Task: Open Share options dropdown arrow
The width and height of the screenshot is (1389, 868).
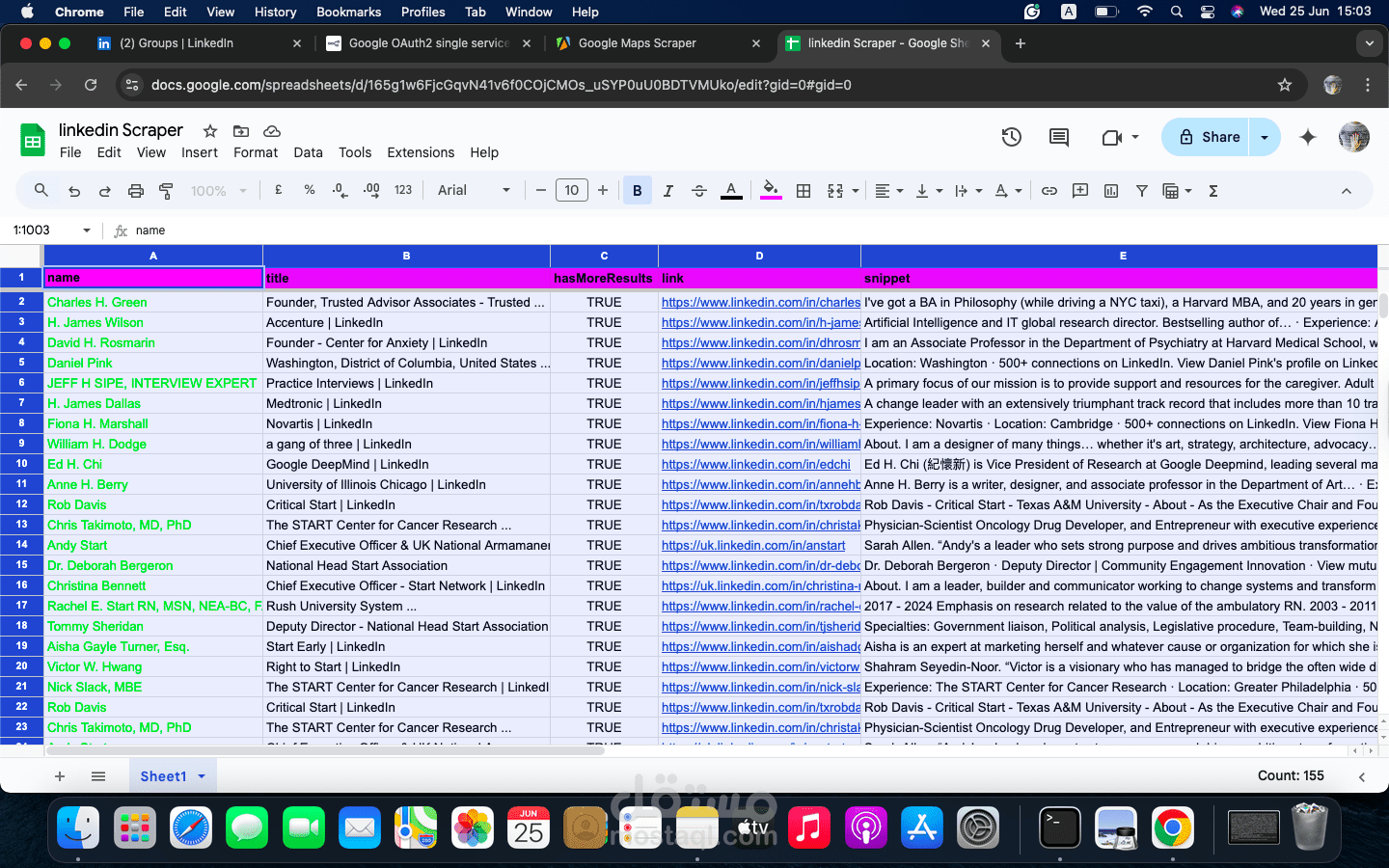Action: [x=1265, y=137]
